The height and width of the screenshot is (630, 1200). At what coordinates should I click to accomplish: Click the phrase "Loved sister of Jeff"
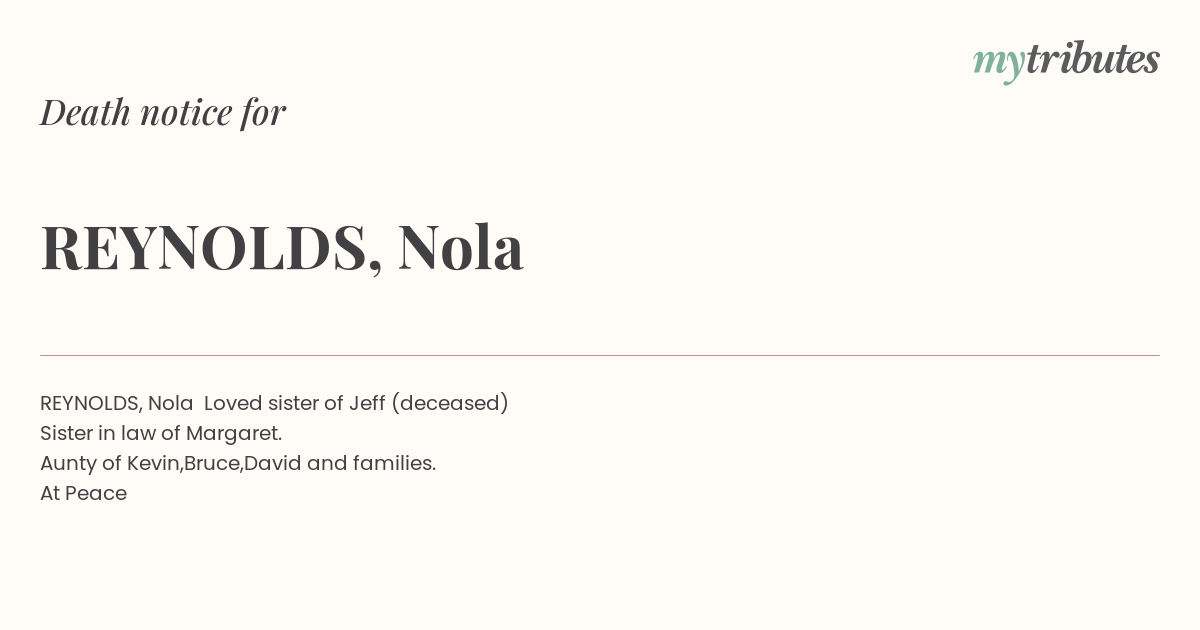[x=294, y=403]
